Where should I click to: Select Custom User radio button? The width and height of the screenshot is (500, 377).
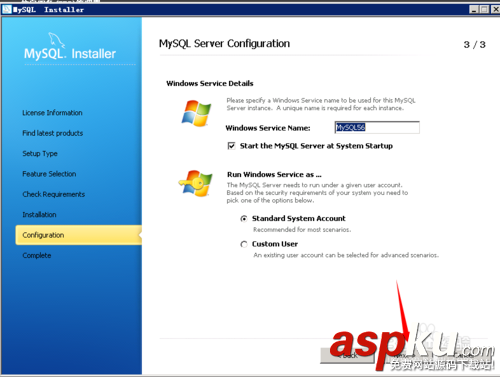[244, 244]
